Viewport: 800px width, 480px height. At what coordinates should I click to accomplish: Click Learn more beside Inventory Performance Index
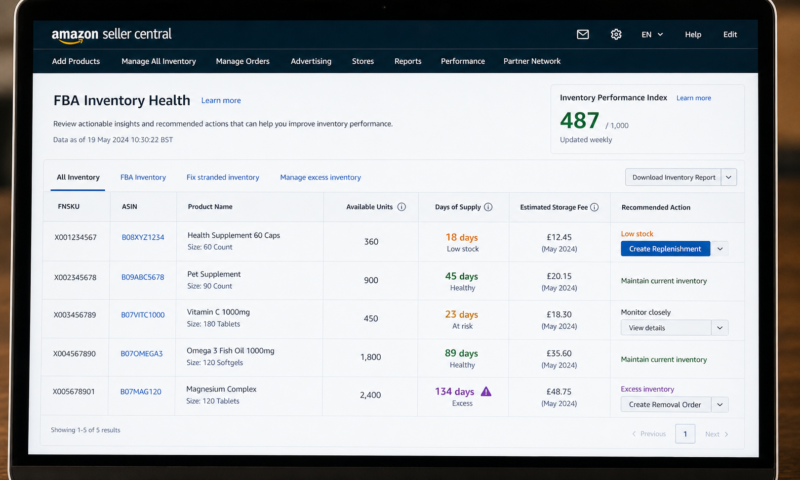(693, 98)
